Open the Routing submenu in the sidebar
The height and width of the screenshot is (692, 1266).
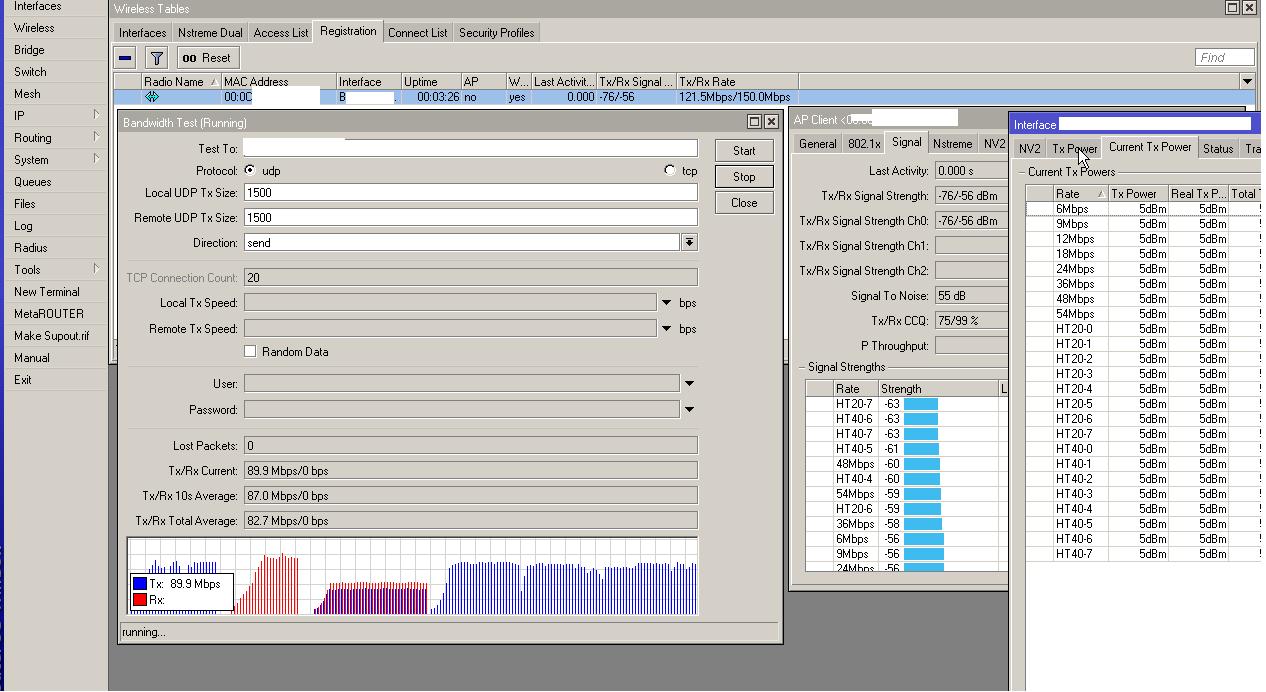tap(54, 138)
